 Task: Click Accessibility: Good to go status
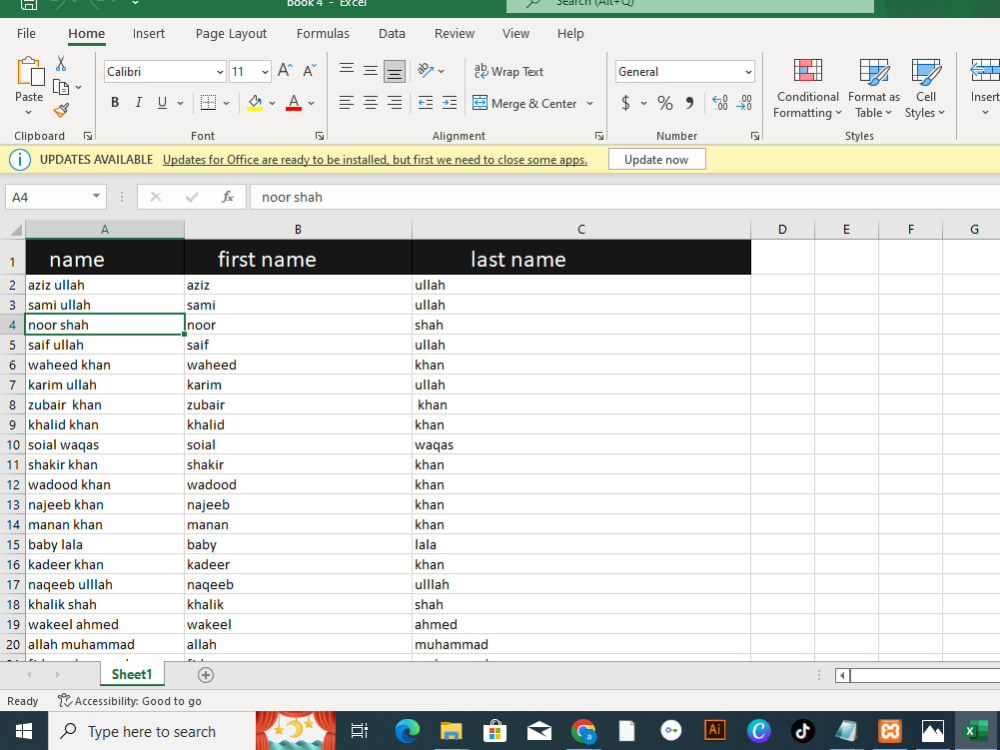pyautogui.click(x=130, y=701)
